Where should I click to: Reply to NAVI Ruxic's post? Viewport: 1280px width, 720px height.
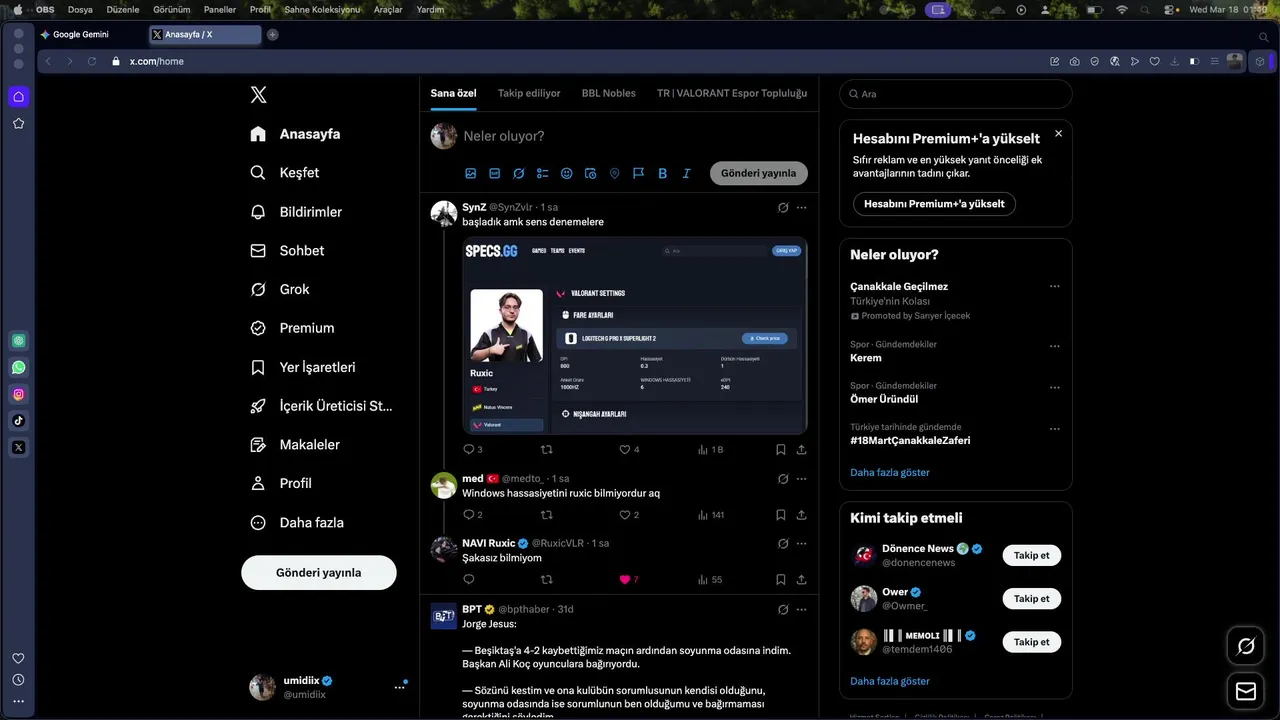coord(469,579)
